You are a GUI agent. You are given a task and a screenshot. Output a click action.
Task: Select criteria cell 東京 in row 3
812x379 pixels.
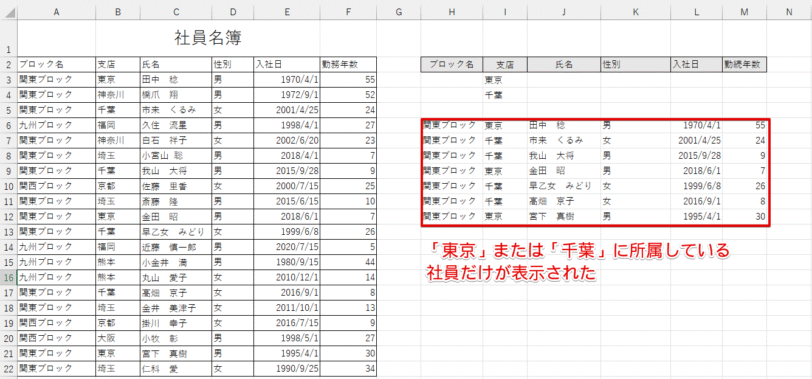(505, 80)
